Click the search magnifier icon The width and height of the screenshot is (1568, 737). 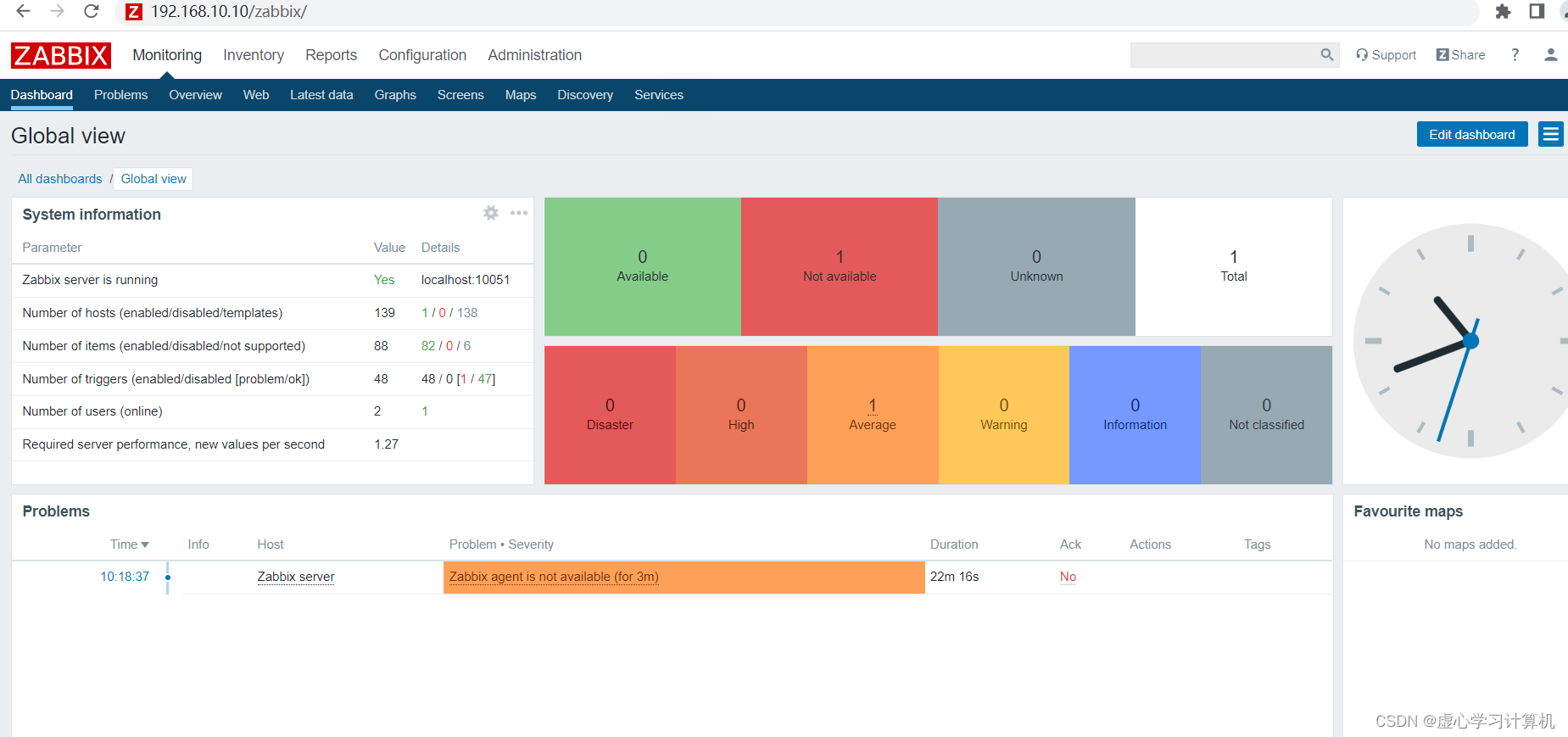1327,55
